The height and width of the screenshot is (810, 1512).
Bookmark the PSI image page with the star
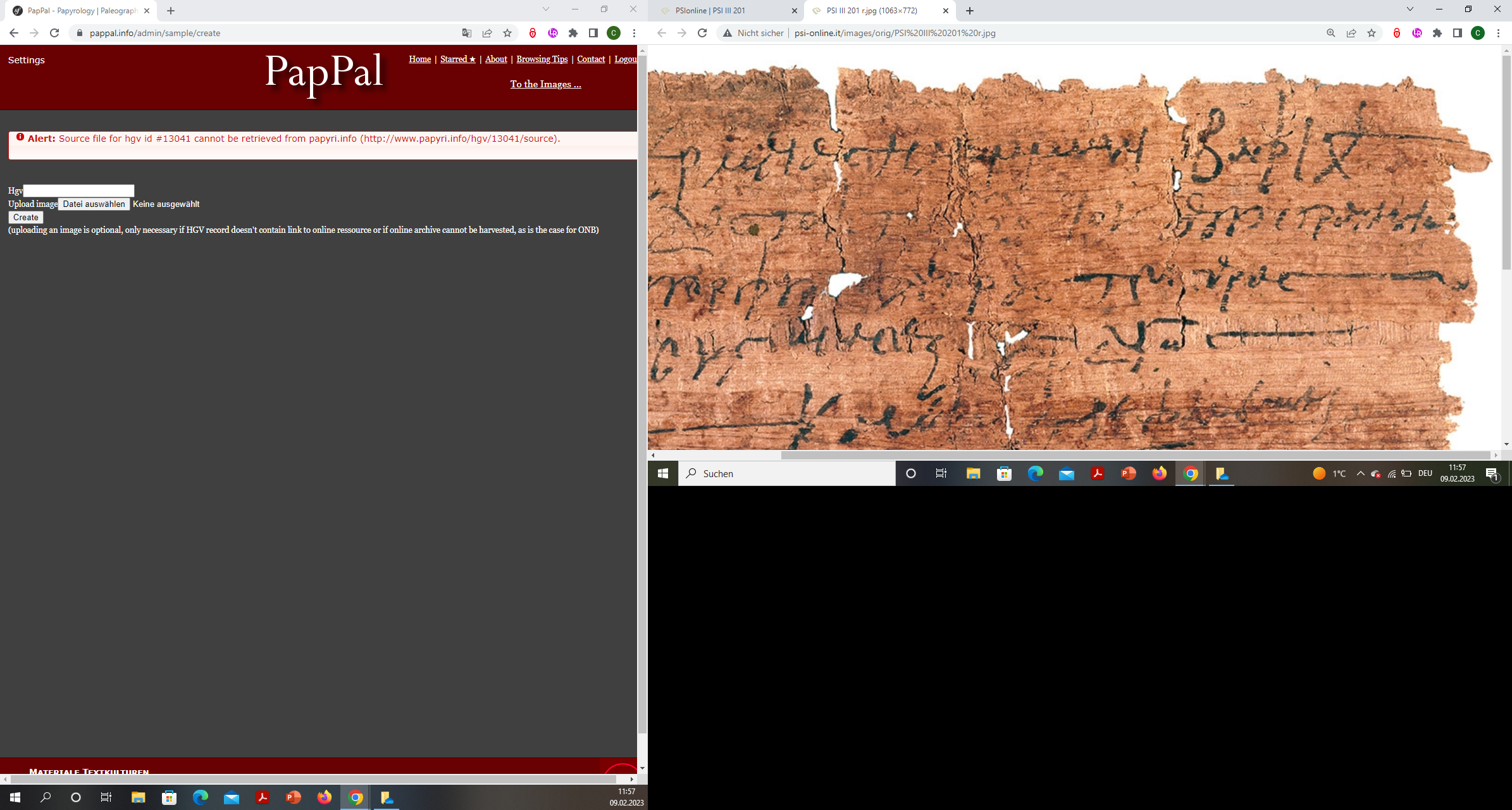[1372, 33]
